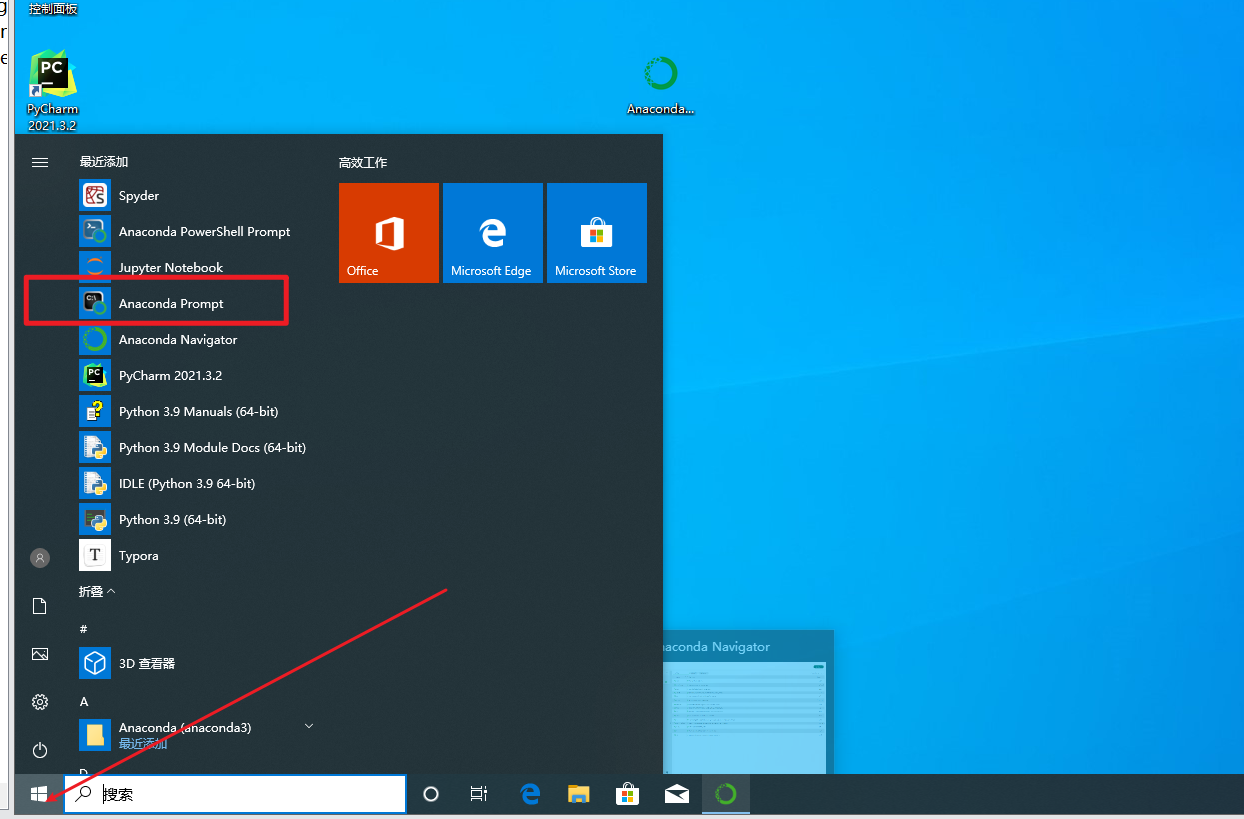Open the Microsoft Edge tile
This screenshot has width=1244, height=819.
[493, 233]
